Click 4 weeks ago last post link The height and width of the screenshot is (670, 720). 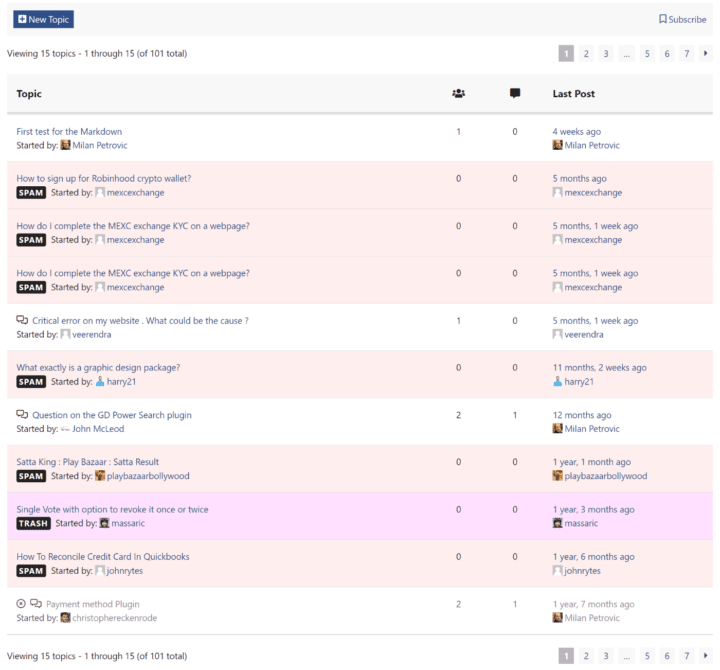(576, 131)
